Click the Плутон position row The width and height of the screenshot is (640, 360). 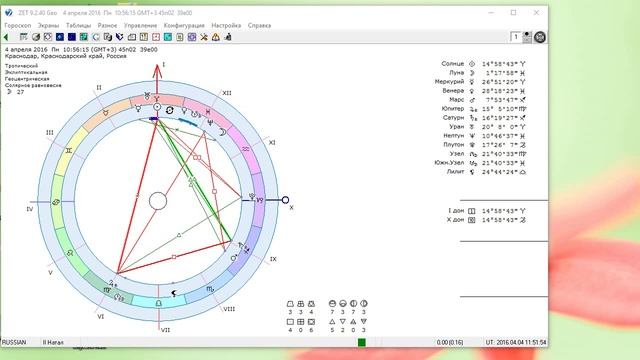[485, 144]
